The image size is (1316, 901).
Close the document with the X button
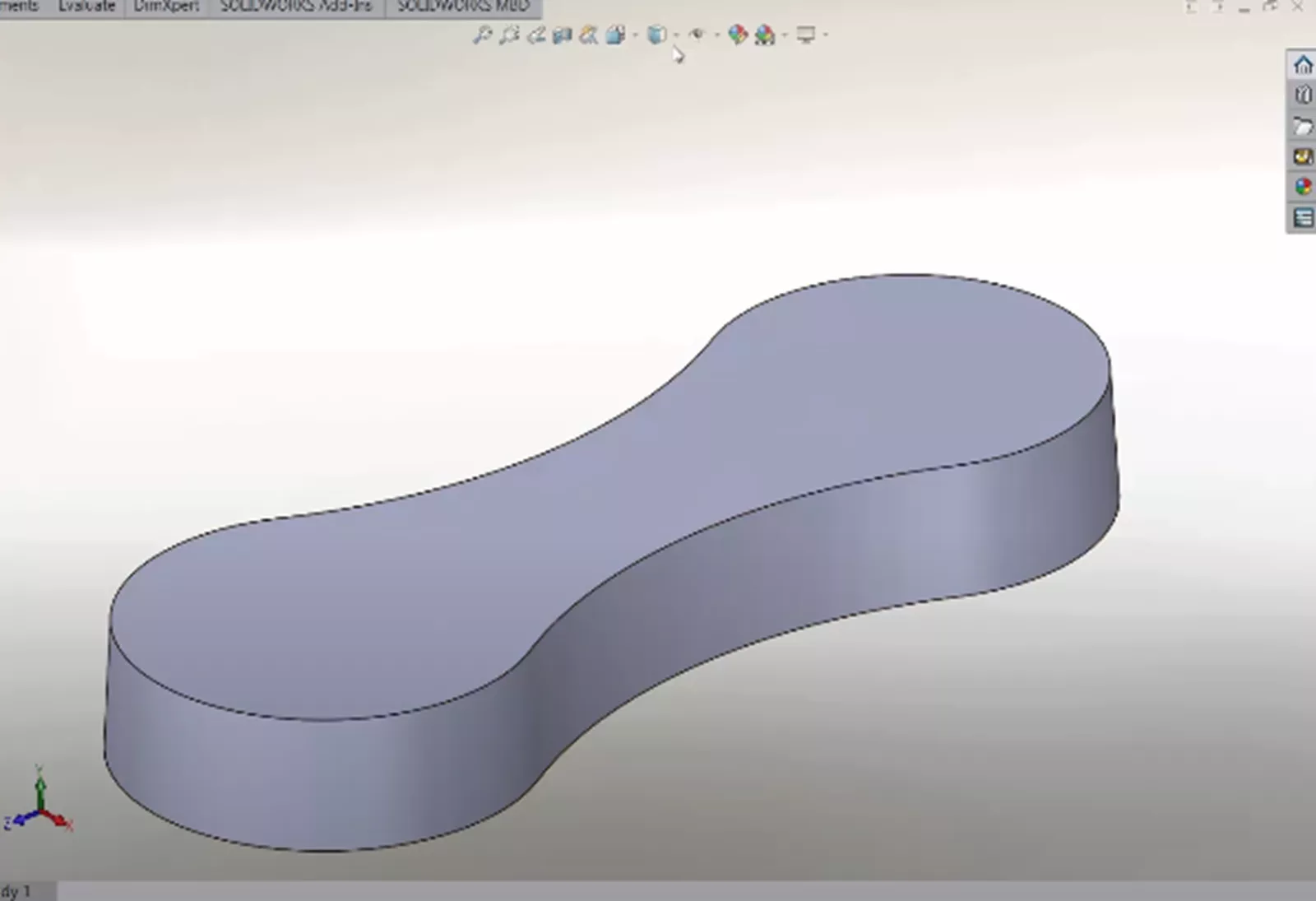click(x=1298, y=7)
